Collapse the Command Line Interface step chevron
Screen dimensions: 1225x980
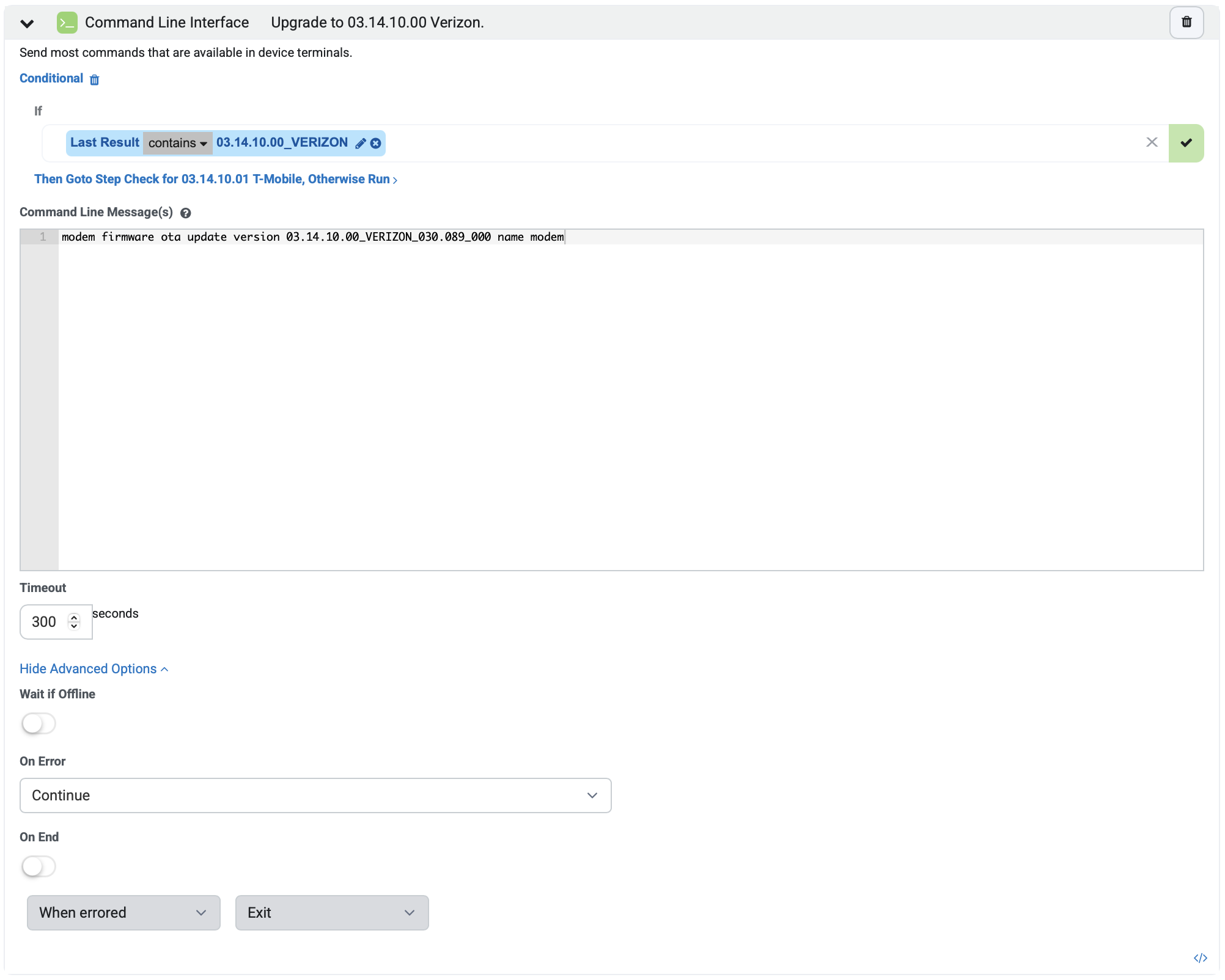27,23
